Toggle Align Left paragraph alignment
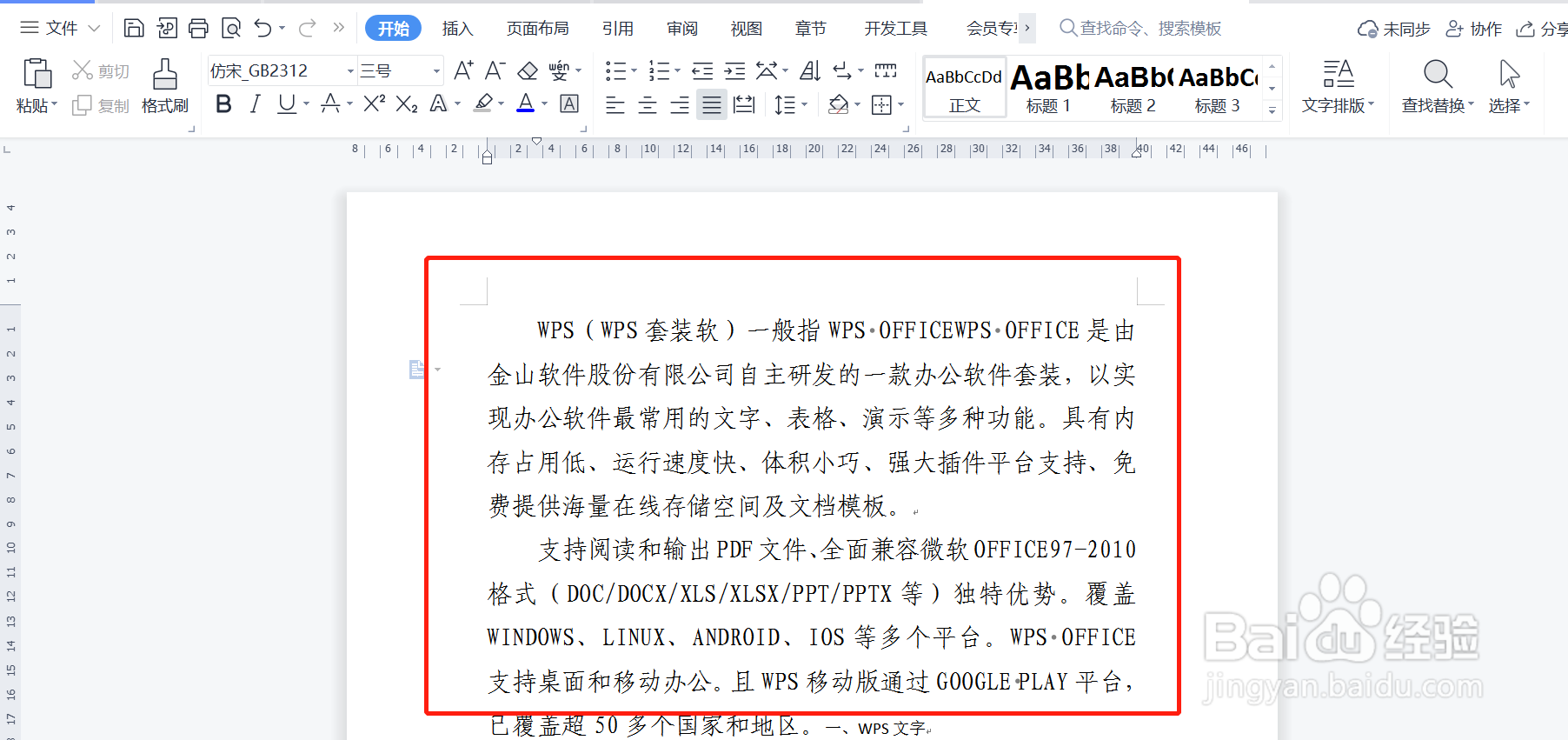This screenshot has width=1568, height=740. [615, 105]
